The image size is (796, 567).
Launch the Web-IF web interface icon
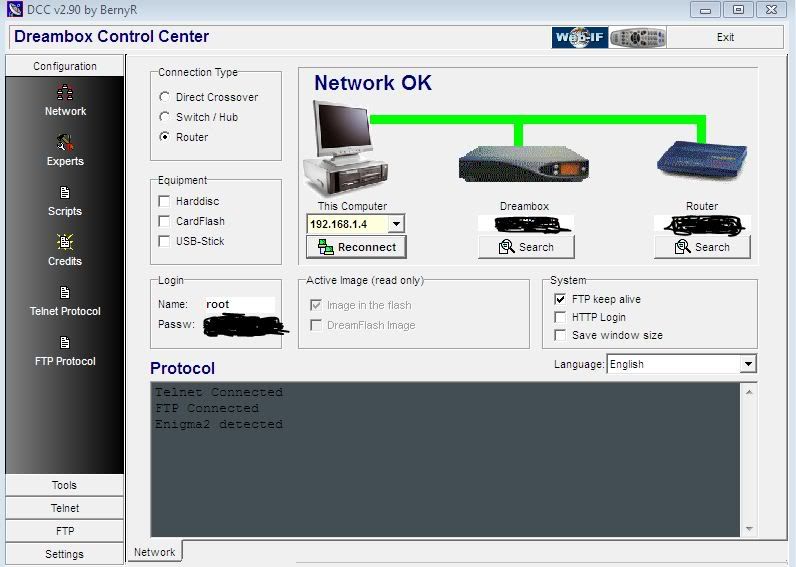[x=580, y=37]
